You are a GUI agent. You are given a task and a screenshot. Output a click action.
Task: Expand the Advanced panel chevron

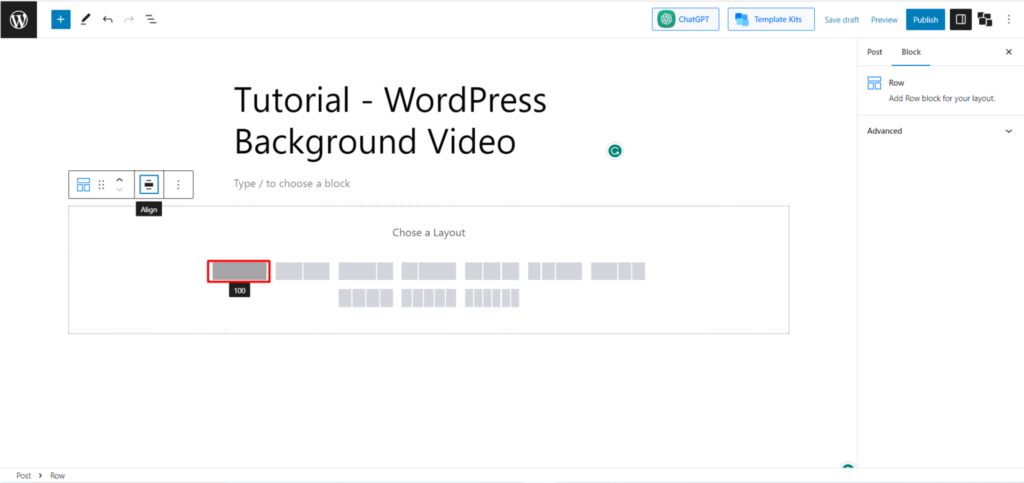coord(1008,131)
